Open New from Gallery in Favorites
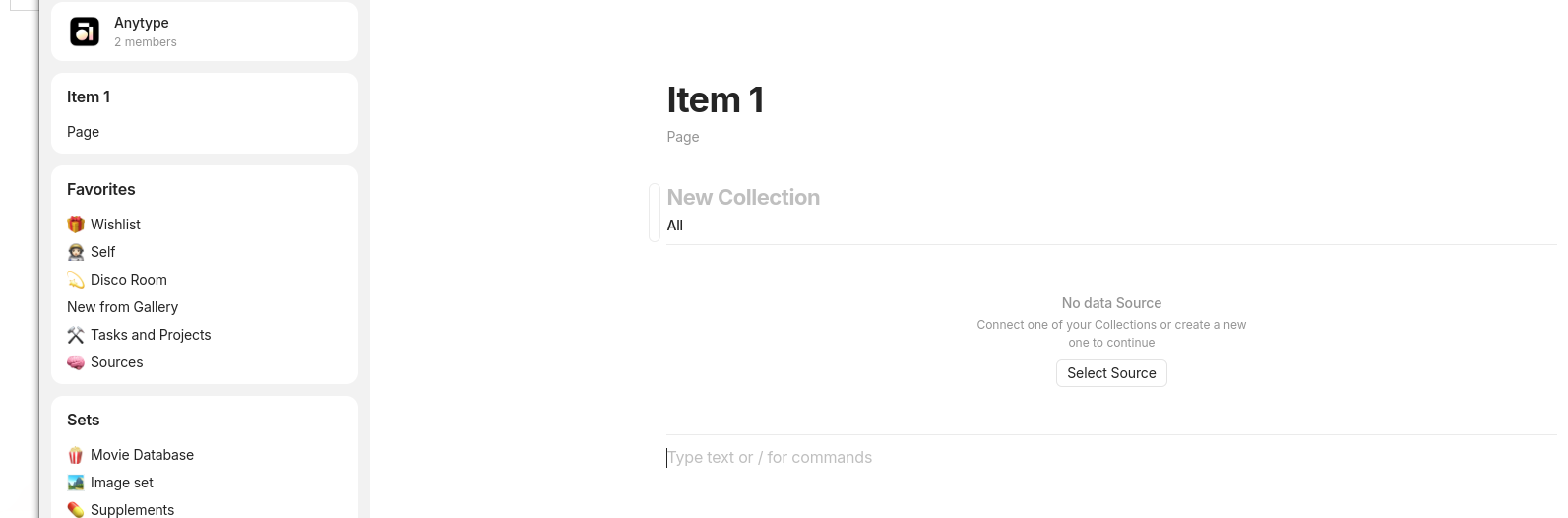This screenshot has width=1568, height=518. [122, 307]
